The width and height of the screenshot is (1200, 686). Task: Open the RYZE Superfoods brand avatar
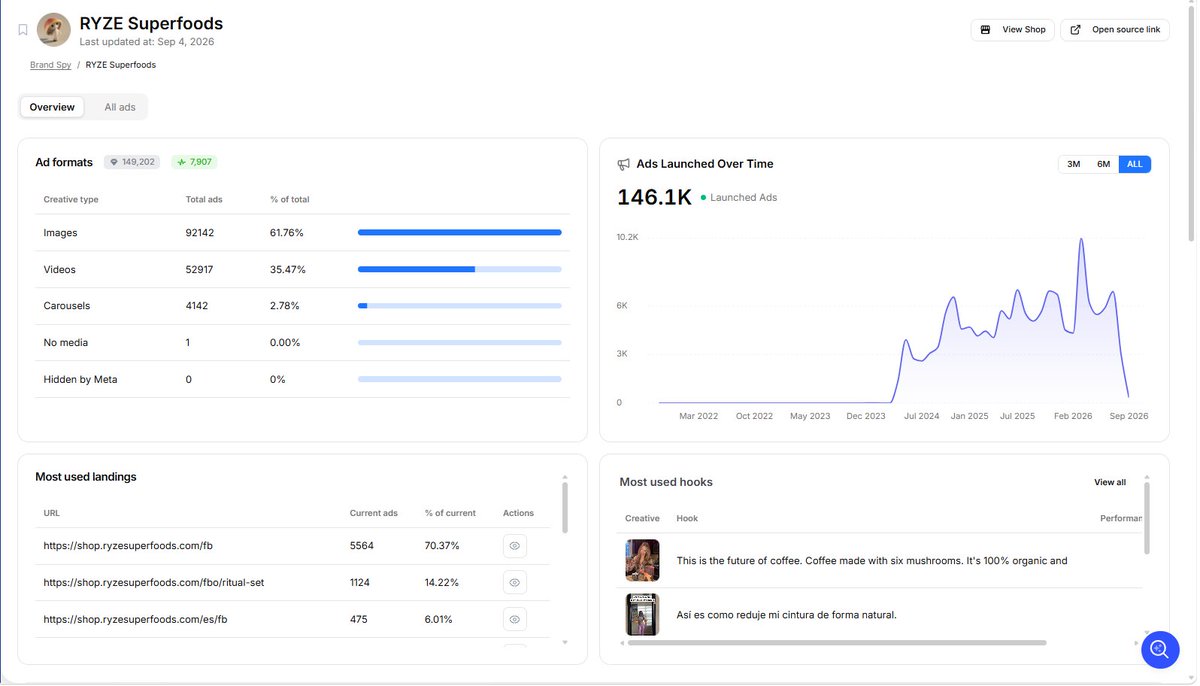[x=54, y=30]
